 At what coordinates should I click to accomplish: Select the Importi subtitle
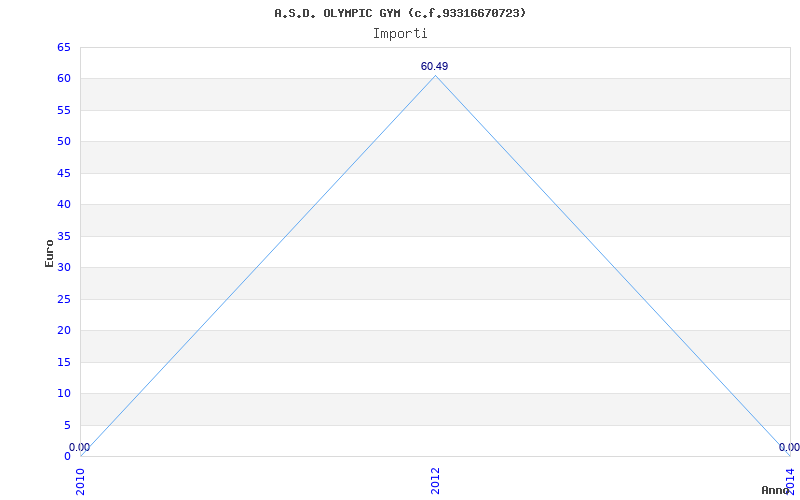pos(400,34)
